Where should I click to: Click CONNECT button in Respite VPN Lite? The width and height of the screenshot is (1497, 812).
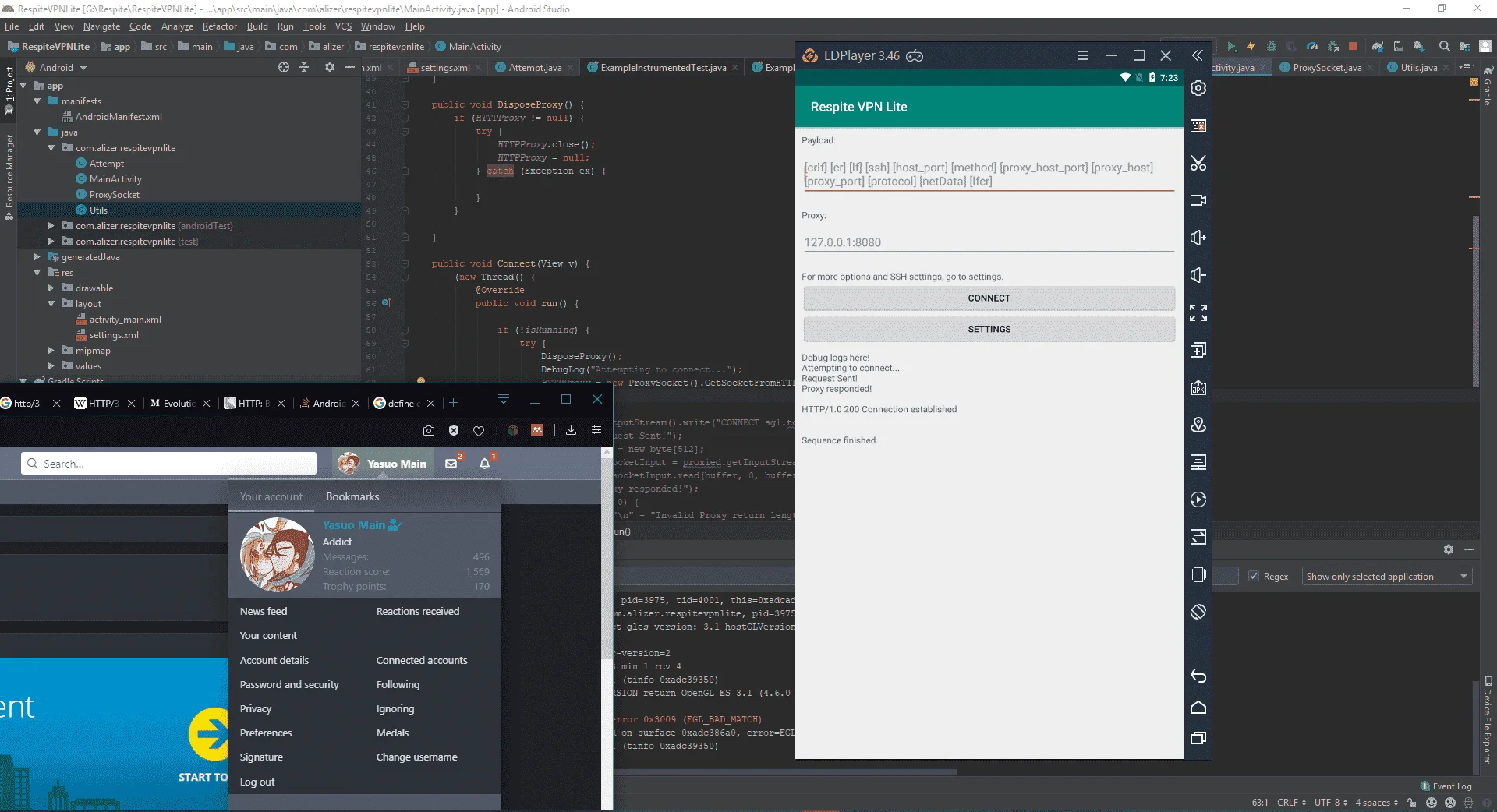(x=989, y=298)
